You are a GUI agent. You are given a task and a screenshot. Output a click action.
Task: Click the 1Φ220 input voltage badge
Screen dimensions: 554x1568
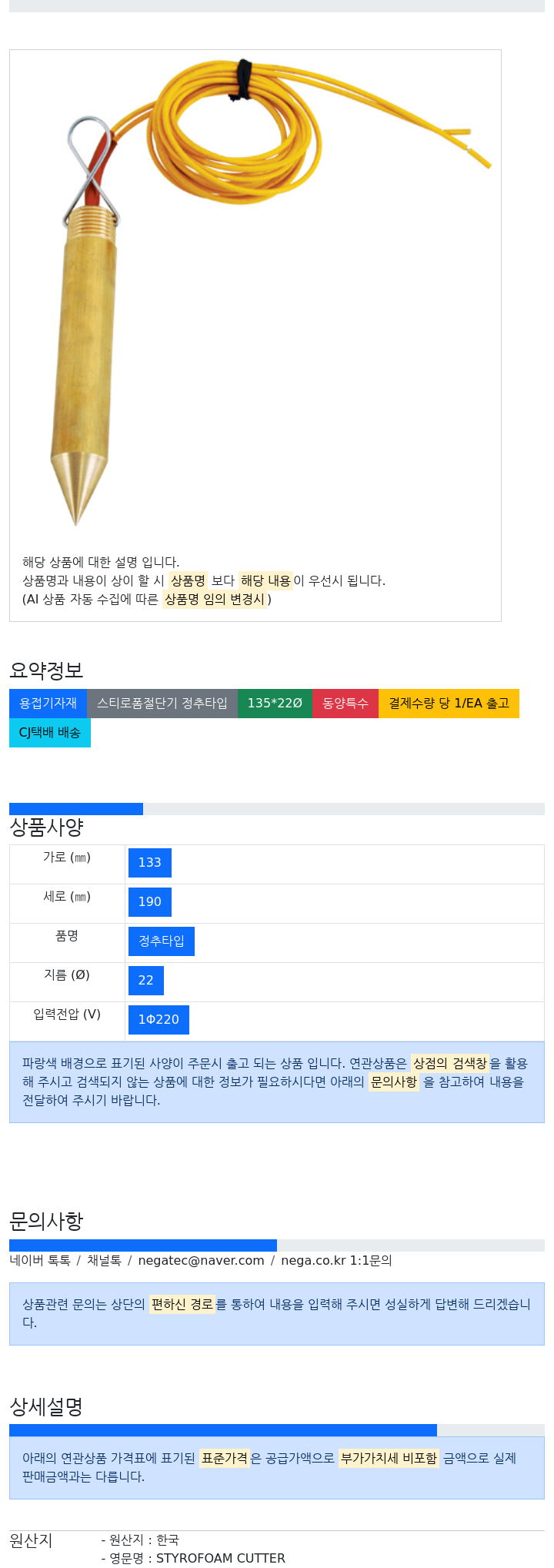[159, 1020]
